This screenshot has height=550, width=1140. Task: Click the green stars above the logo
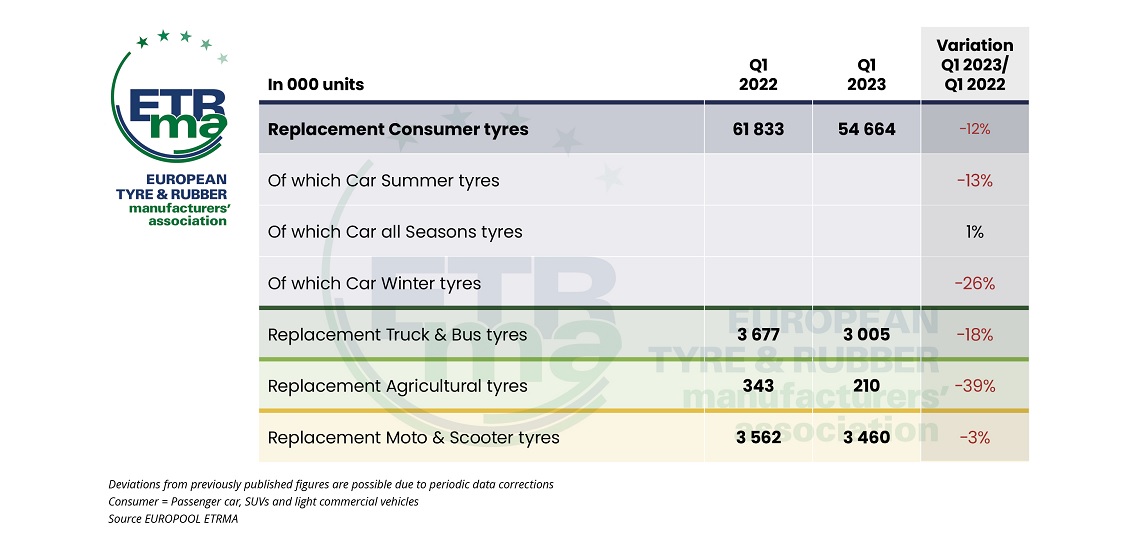point(182,44)
